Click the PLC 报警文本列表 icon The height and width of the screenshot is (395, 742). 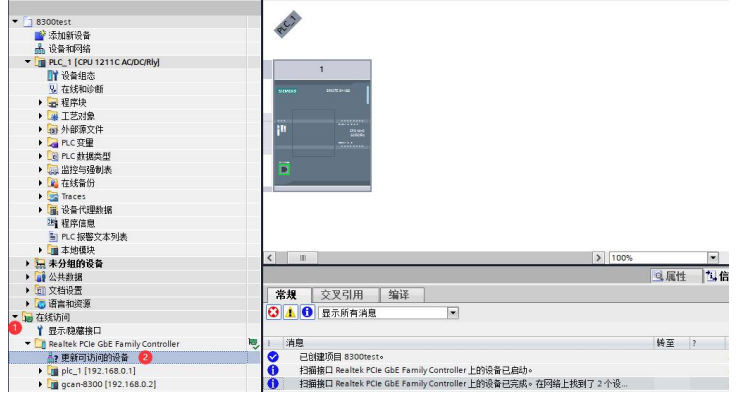[53, 237]
